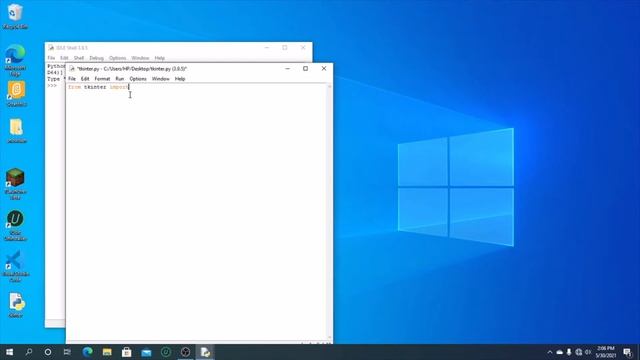Image resolution: width=640 pixels, height=360 pixels.
Task: Open the Options menu in tkinter.py editor
Action: point(138,79)
